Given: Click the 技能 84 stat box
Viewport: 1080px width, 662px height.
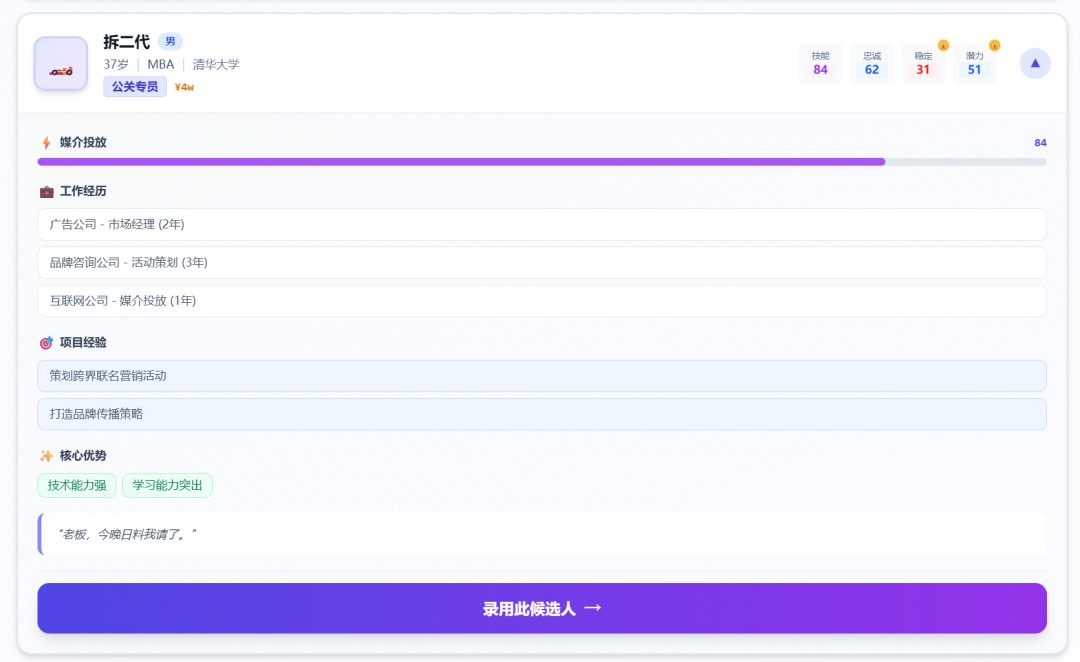Looking at the screenshot, I should pyautogui.click(x=820, y=63).
